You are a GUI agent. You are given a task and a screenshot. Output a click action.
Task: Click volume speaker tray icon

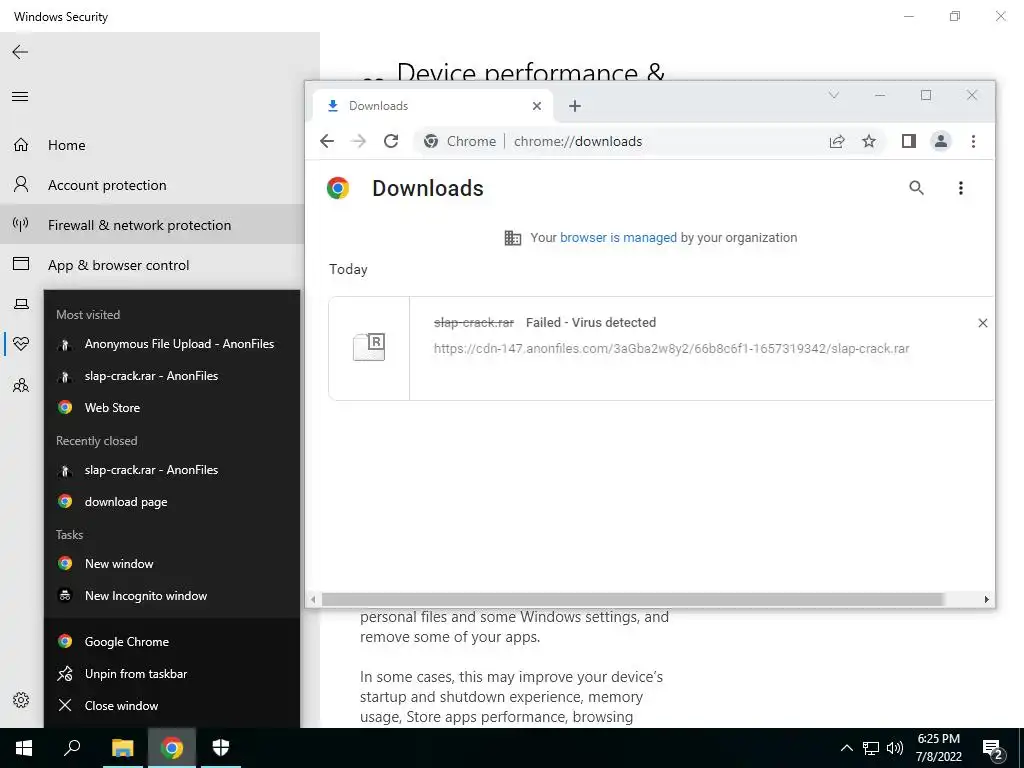(895, 748)
